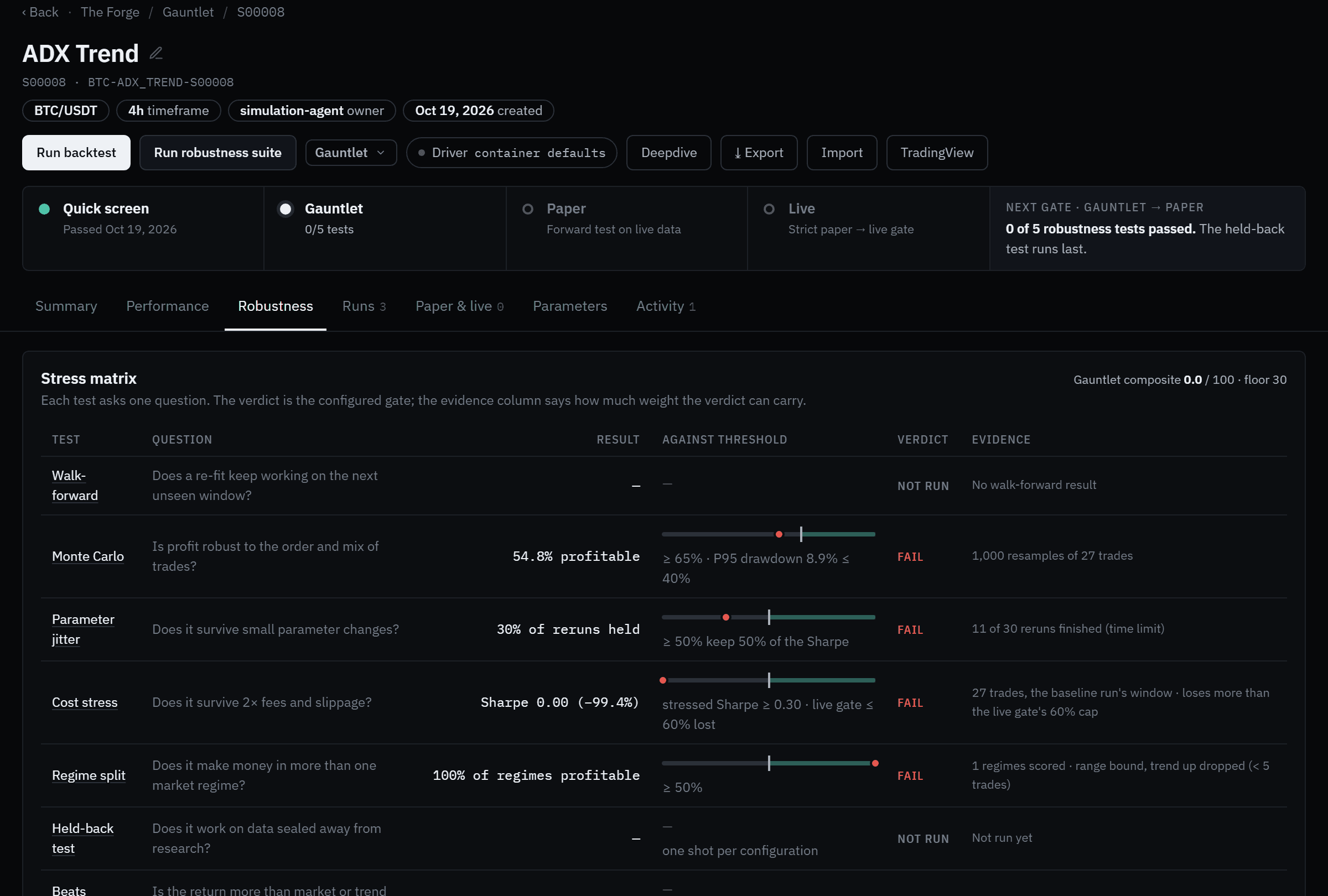This screenshot has width=1328, height=896.
Task: Open the Held-back test link
Action: pyautogui.click(x=83, y=838)
